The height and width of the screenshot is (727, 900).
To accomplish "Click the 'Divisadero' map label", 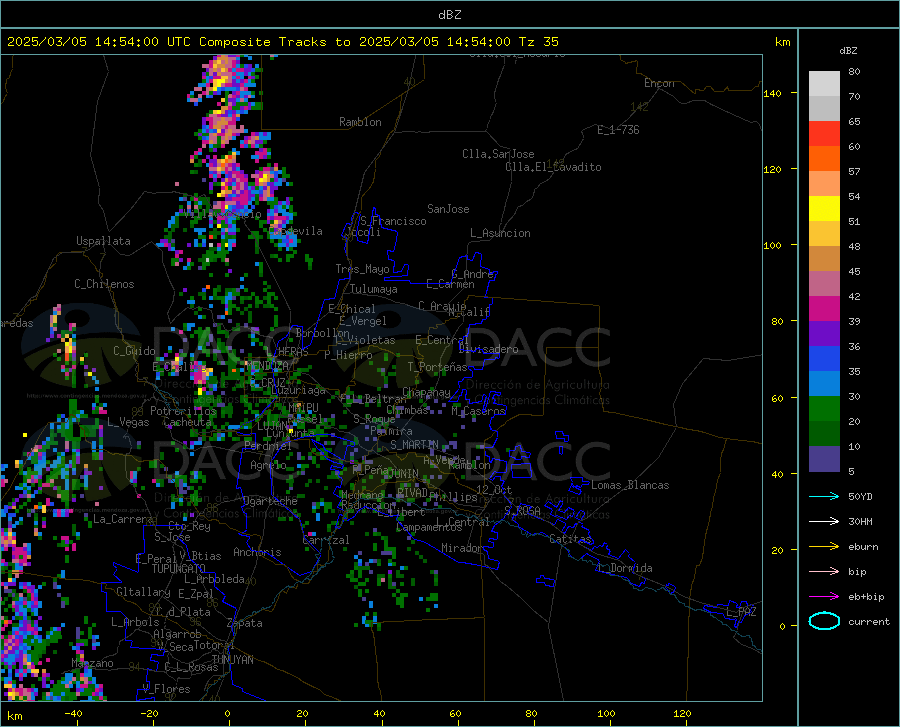I will tap(488, 349).
